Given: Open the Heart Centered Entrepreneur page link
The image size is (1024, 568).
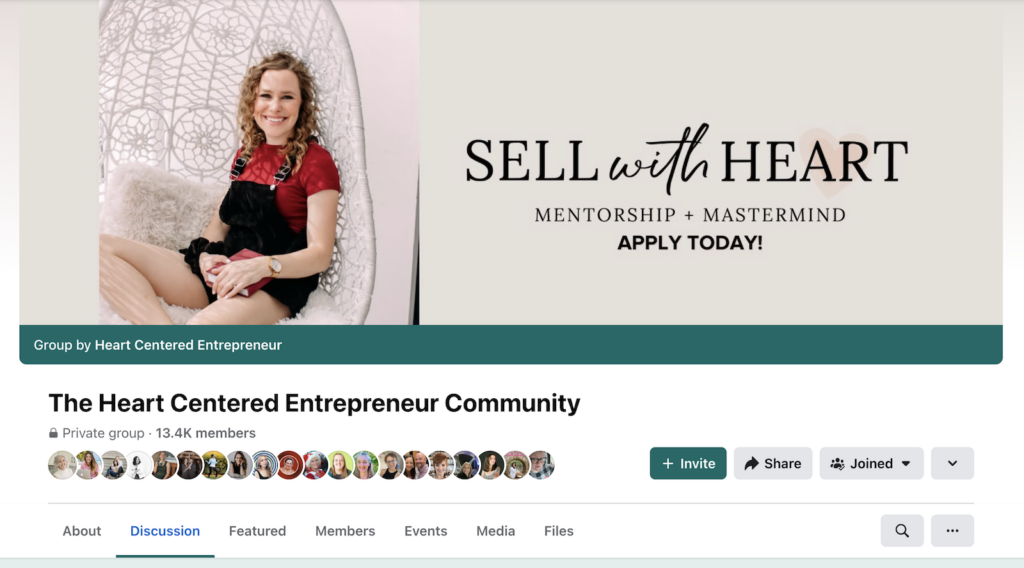Looking at the screenshot, I should (188, 345).
